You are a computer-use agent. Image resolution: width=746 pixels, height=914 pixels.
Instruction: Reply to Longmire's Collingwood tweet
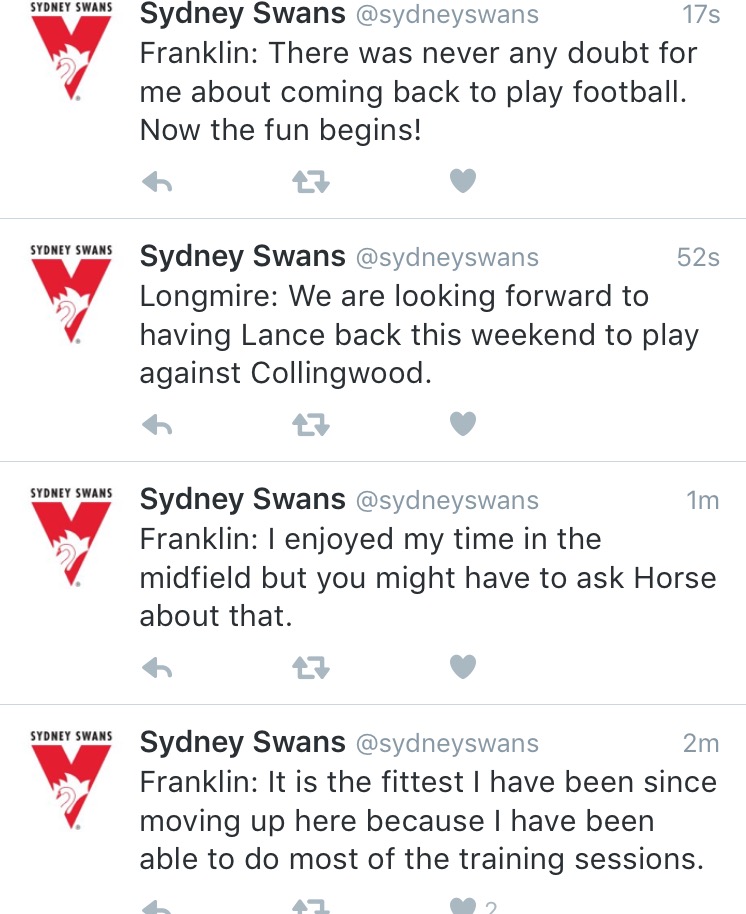click(x=157, y=426)
